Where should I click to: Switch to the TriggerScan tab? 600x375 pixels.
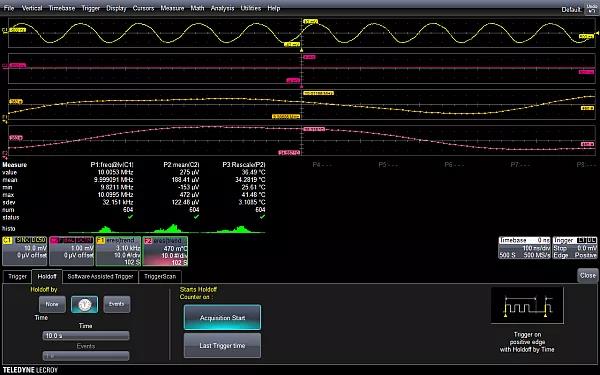[x=160, y=276]
